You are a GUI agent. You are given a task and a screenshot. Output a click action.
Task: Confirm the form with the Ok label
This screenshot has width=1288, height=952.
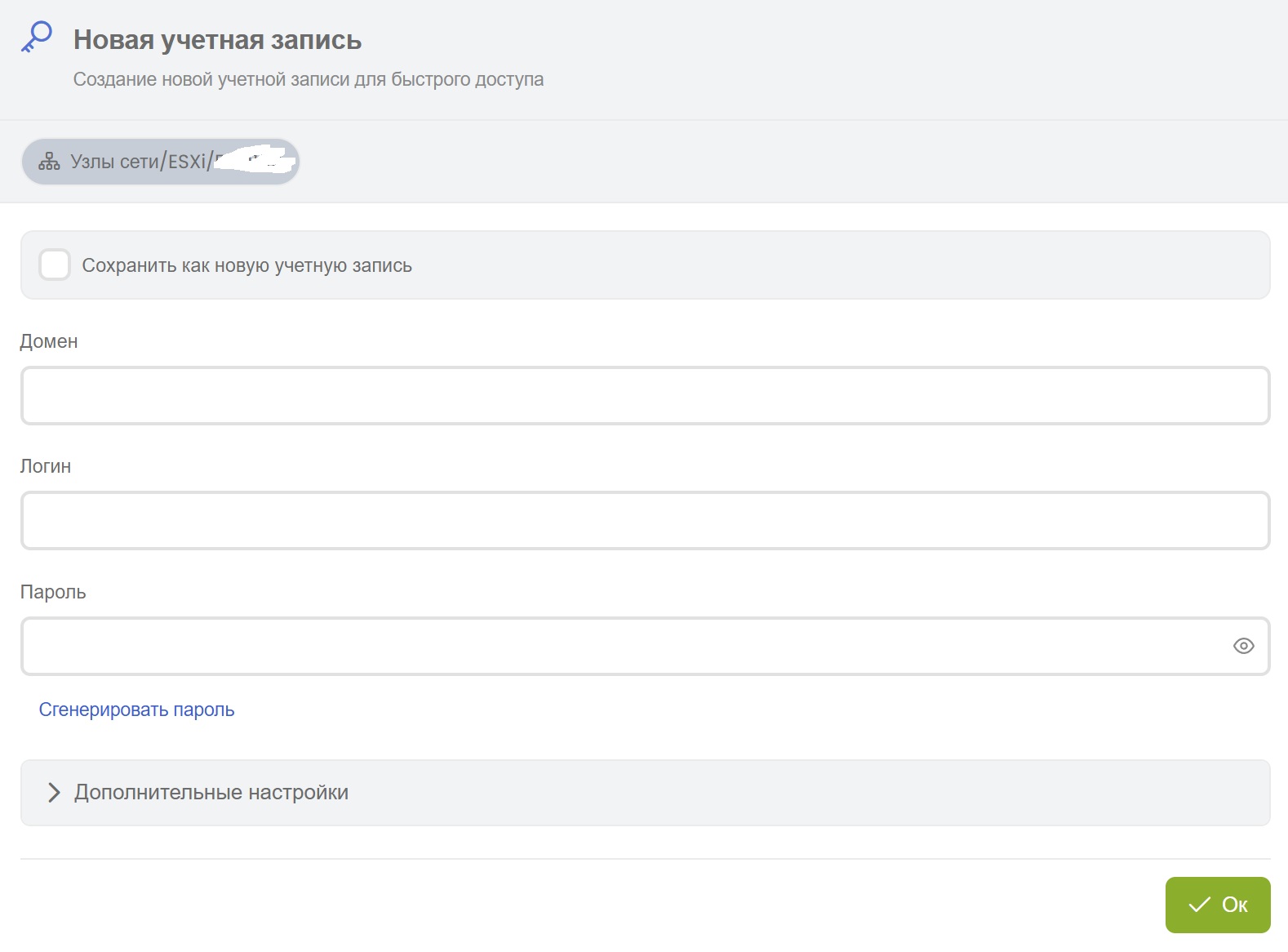[x=1234, y=905]
